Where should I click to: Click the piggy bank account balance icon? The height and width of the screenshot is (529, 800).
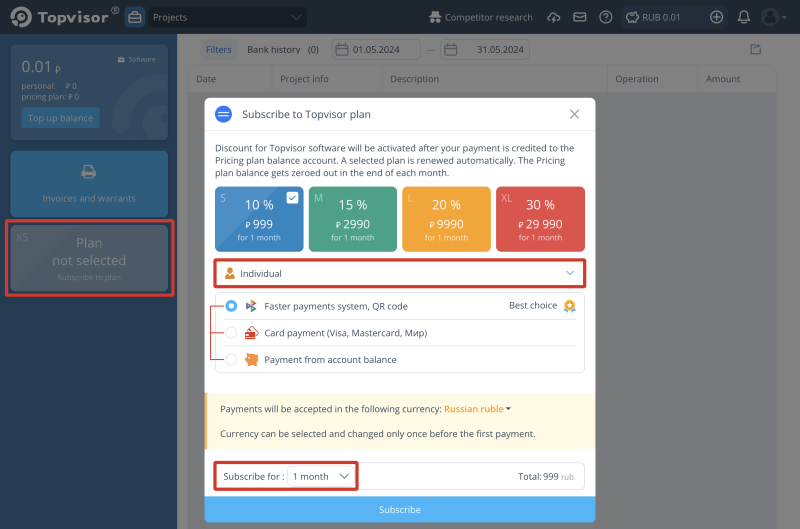[x=251, y=359]
